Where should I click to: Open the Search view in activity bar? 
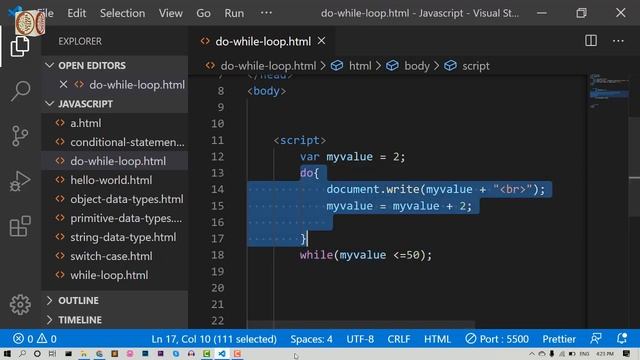click(x=20, y=91)
